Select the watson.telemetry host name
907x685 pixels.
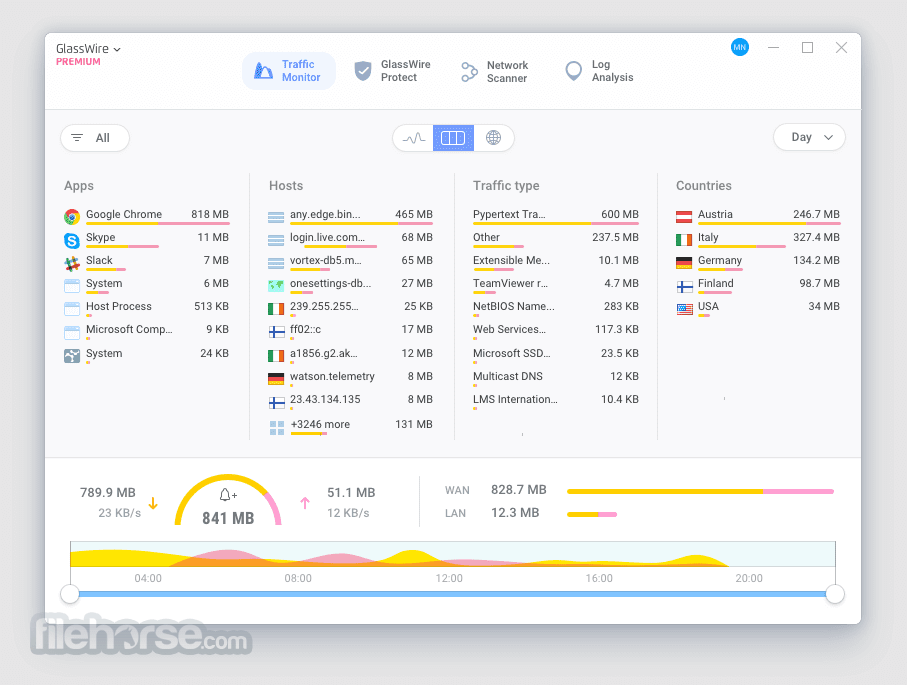(x=332, y=376)
